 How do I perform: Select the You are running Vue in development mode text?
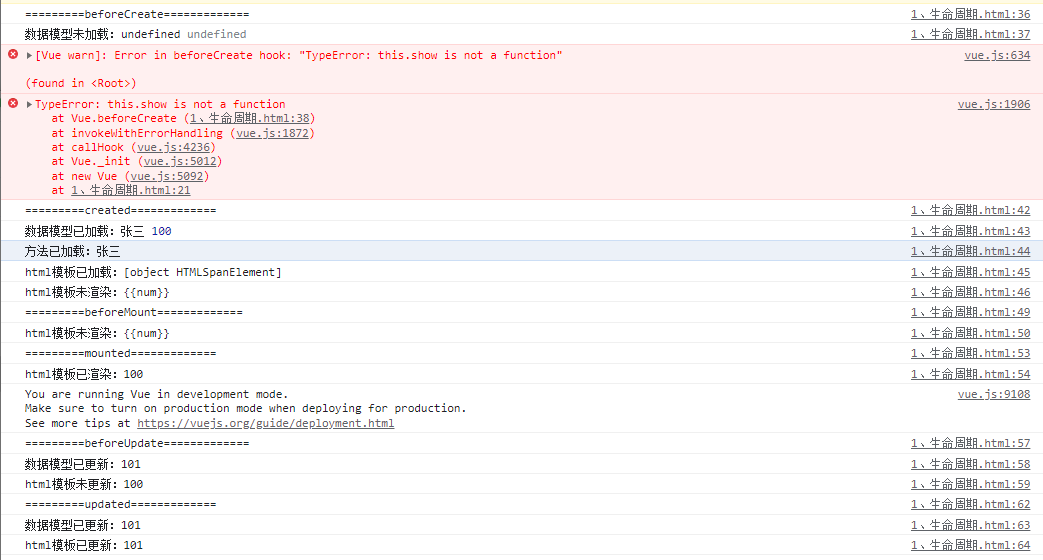click(x=156, y=394)
